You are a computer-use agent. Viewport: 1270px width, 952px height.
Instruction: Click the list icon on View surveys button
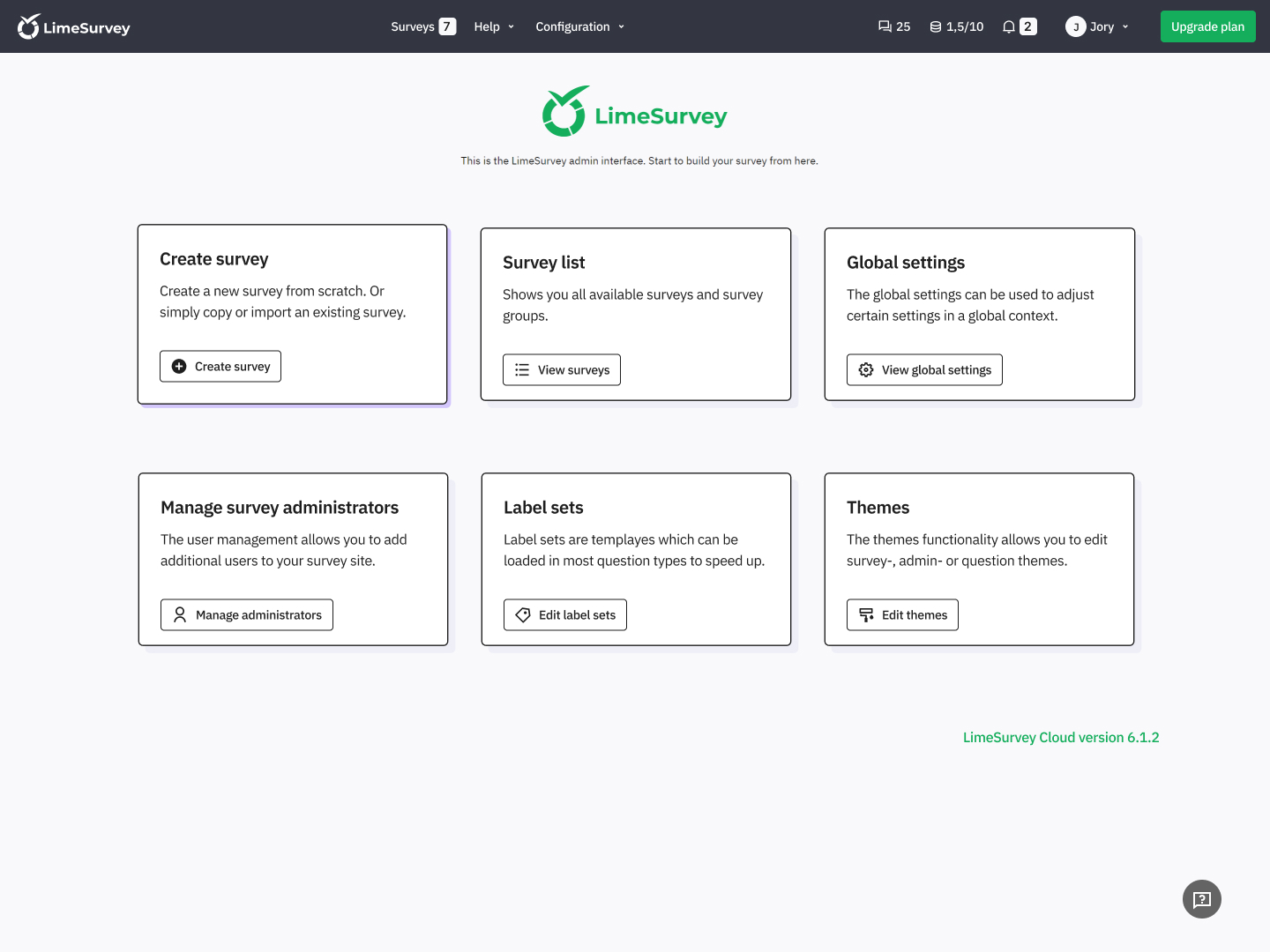521,369
